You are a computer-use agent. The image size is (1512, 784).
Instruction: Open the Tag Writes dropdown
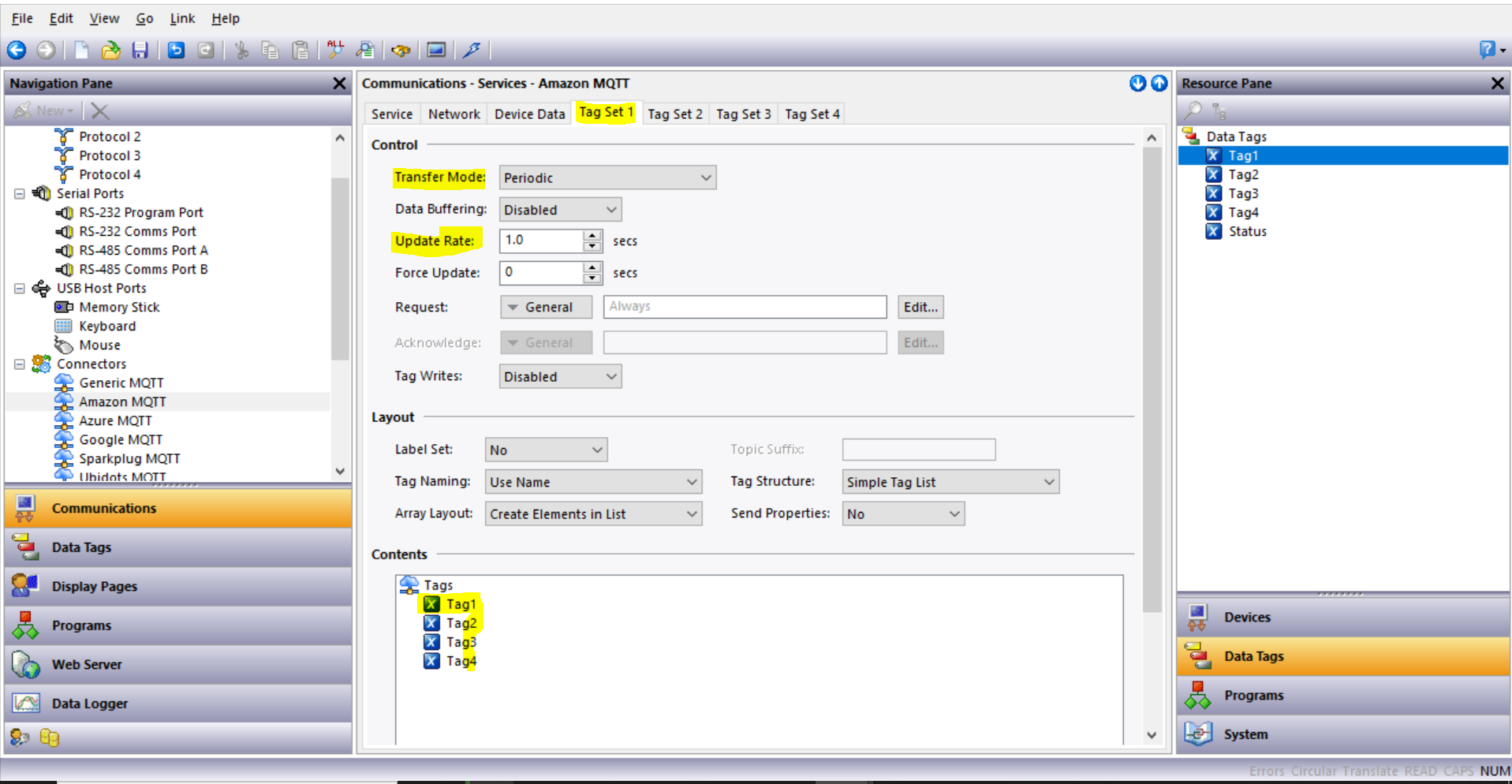pos(560,376)
